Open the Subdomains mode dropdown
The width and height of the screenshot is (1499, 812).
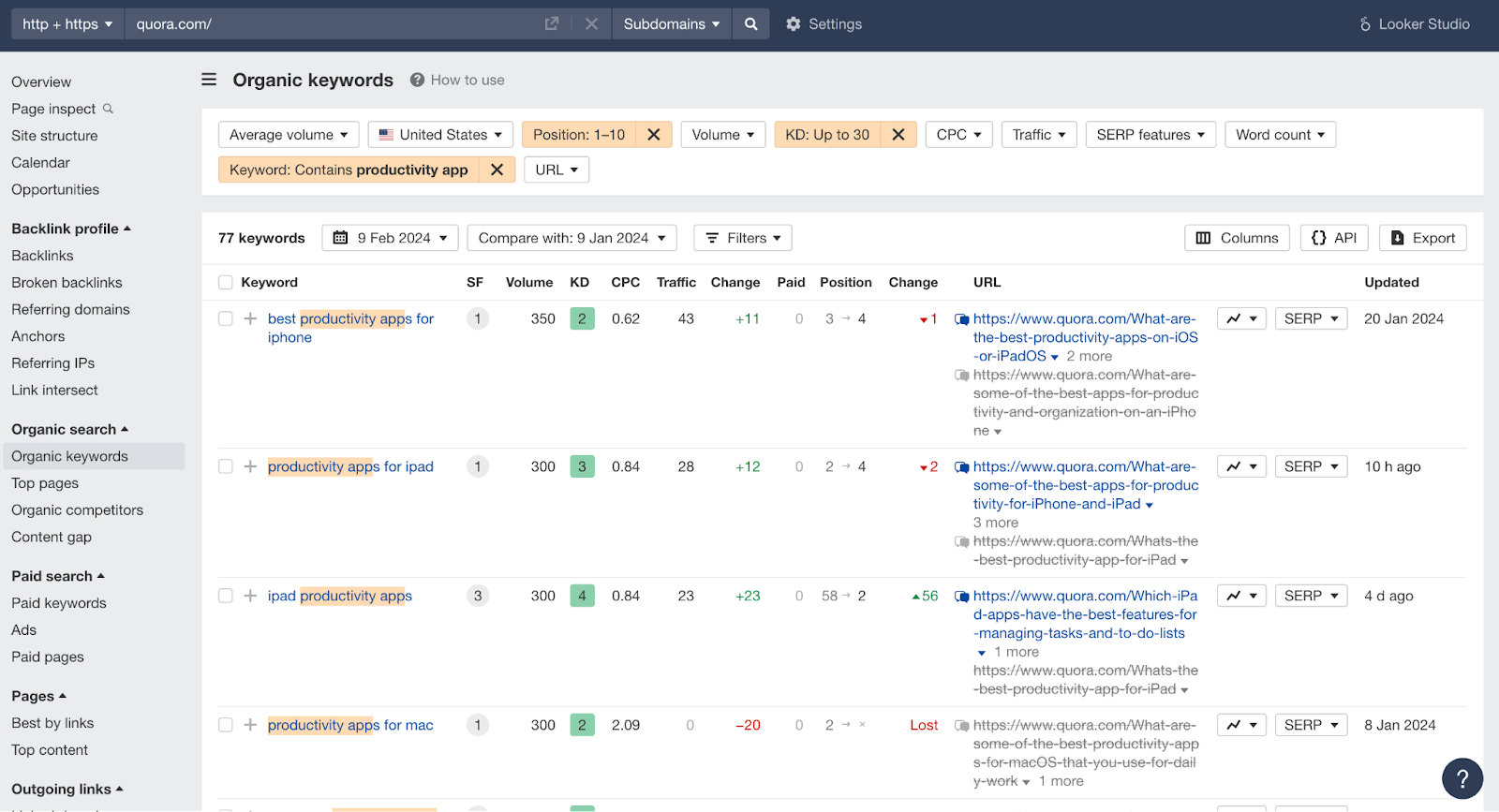point(671,24)
